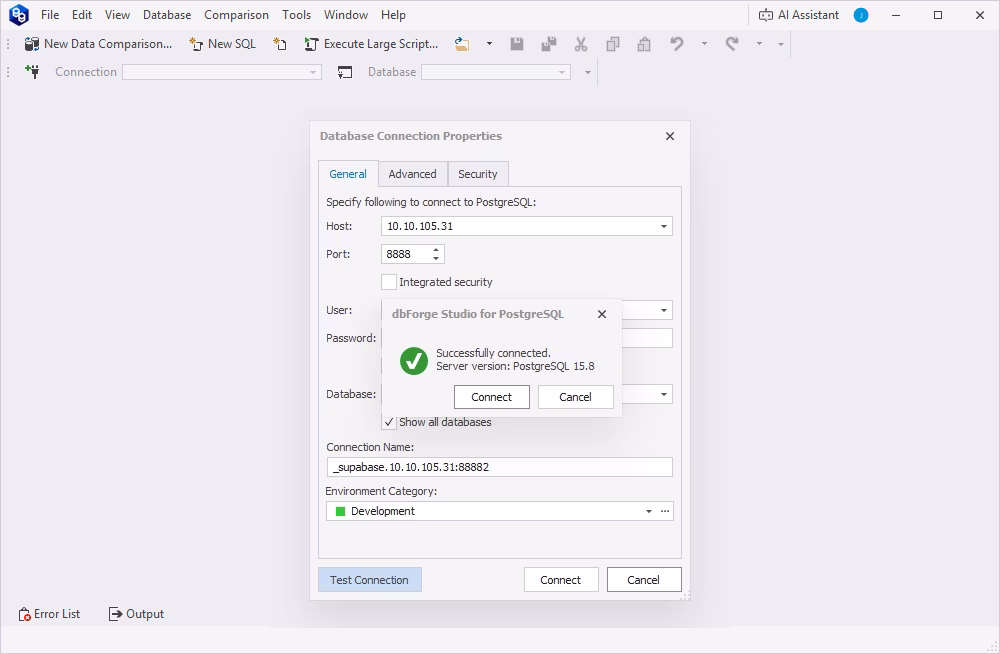Click the Copy icon in toolbar
This screenshot has width=1000, height=654.
click(x=613, y=44)
